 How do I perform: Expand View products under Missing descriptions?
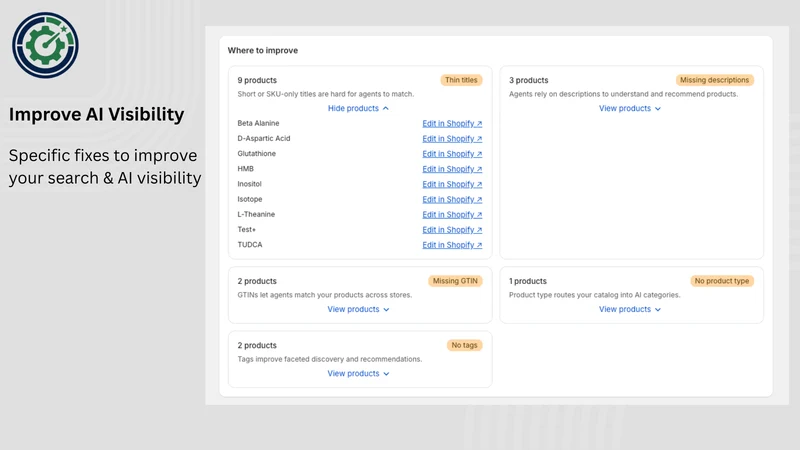[x=630, y=108]
